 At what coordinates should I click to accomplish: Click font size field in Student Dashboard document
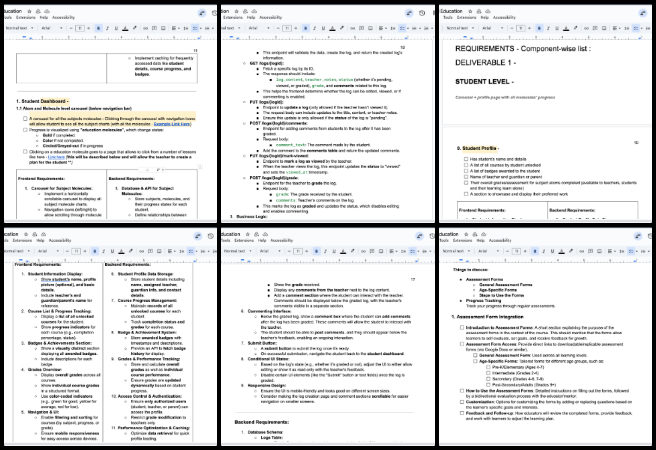tap(79, 28)
